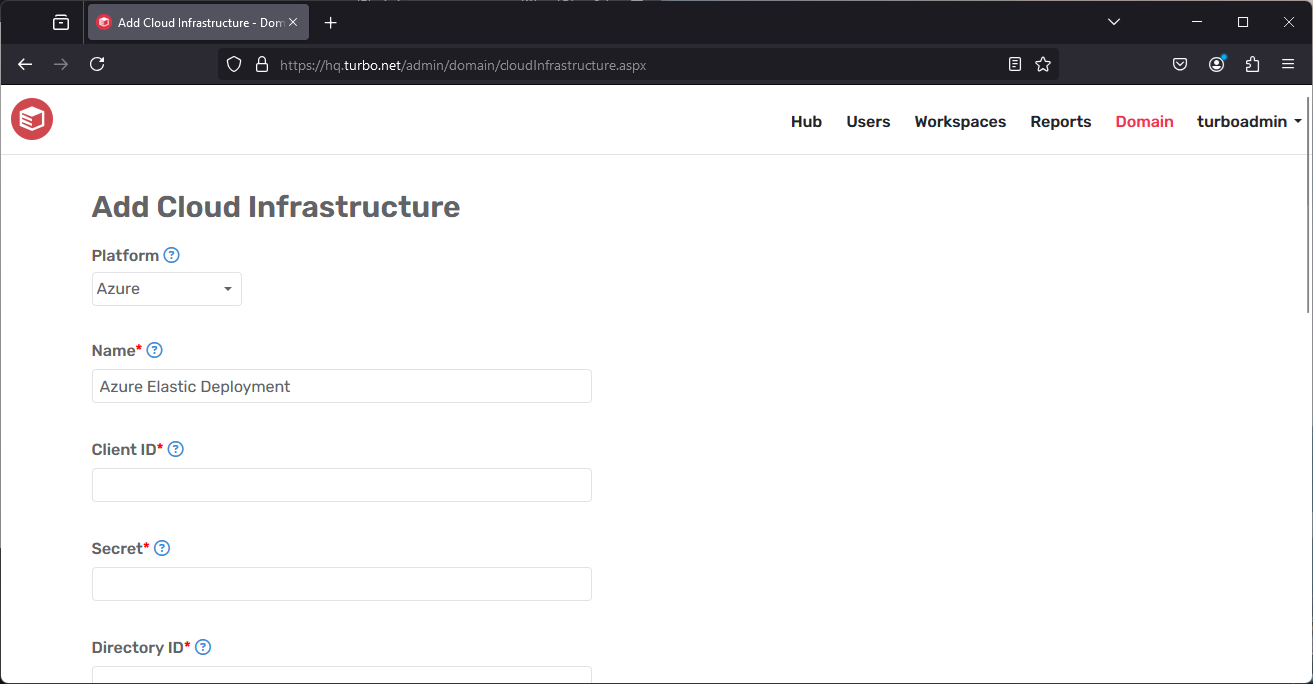Switch to the Workspaces section

959,121
